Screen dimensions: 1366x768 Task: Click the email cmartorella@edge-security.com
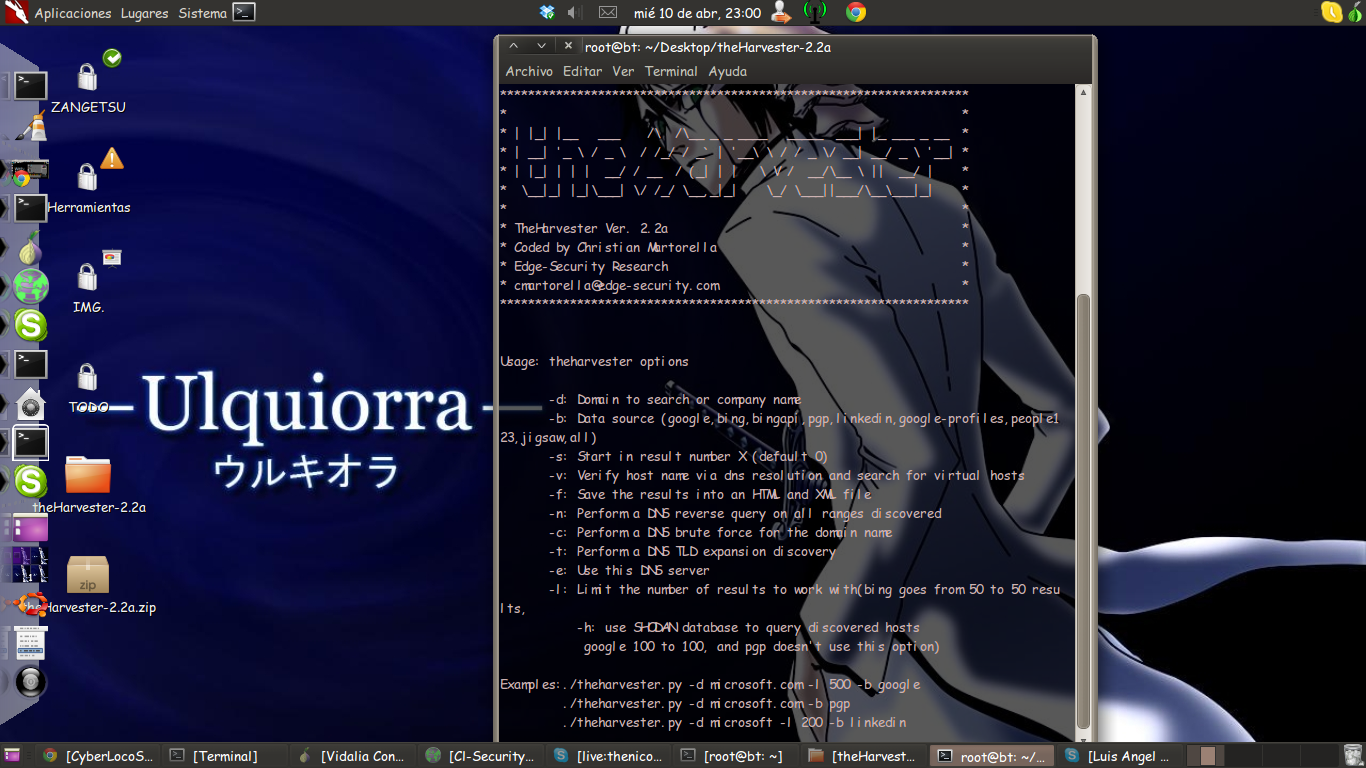(x=617, y=285)
